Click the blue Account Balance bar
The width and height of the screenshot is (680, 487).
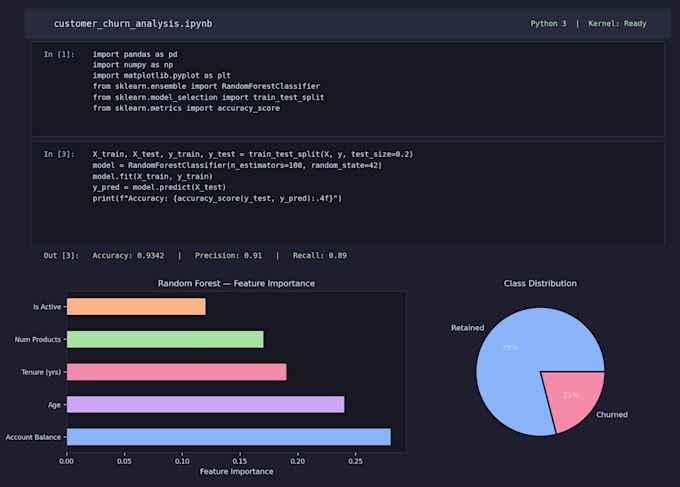coord(229,437)
